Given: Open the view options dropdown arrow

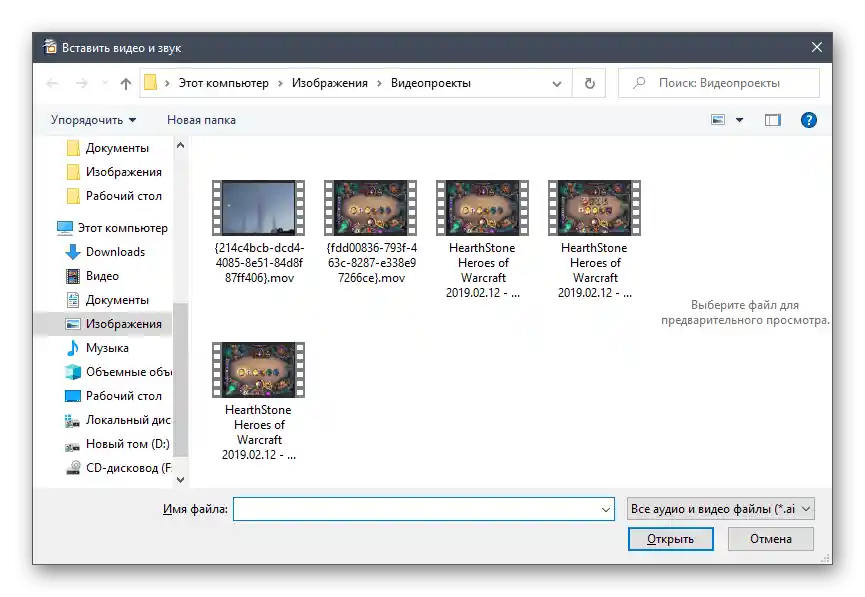Looking at the screenshot, I should (x=740, y=120).
